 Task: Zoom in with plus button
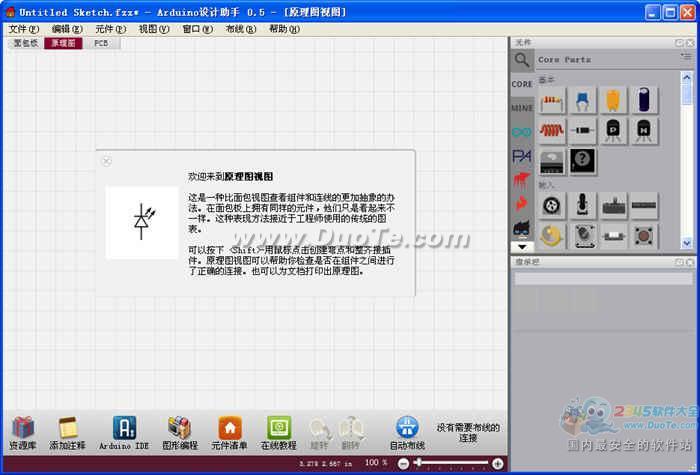[x=497, y=464]
